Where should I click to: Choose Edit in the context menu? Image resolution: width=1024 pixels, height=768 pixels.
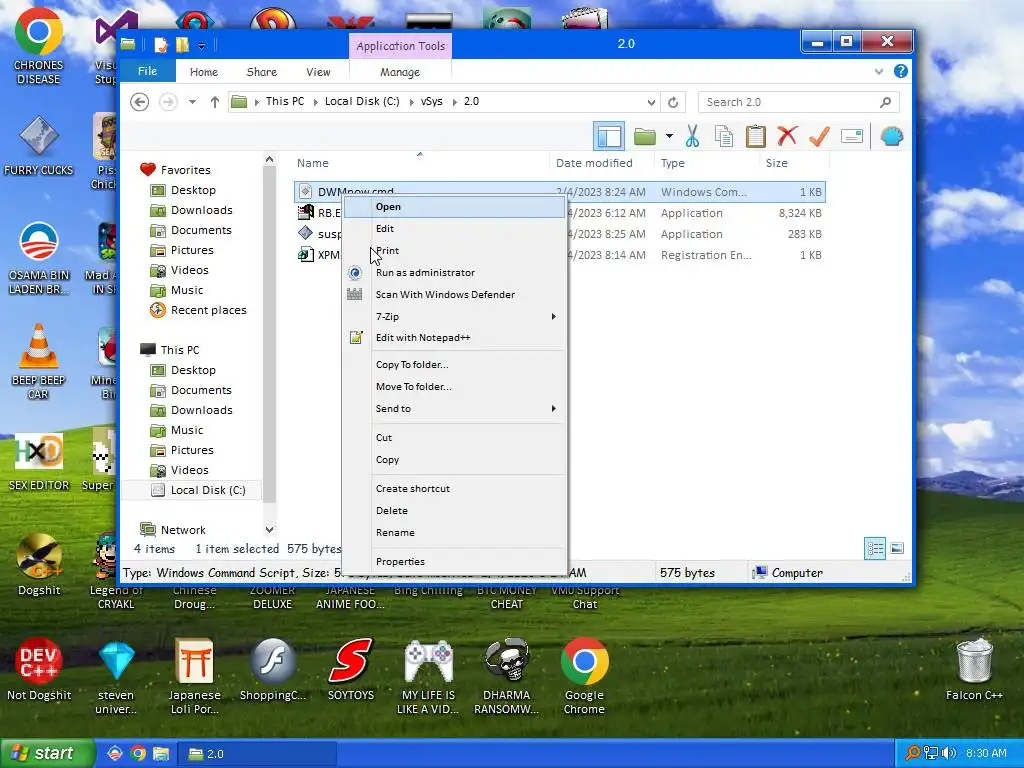pos(454,229)
